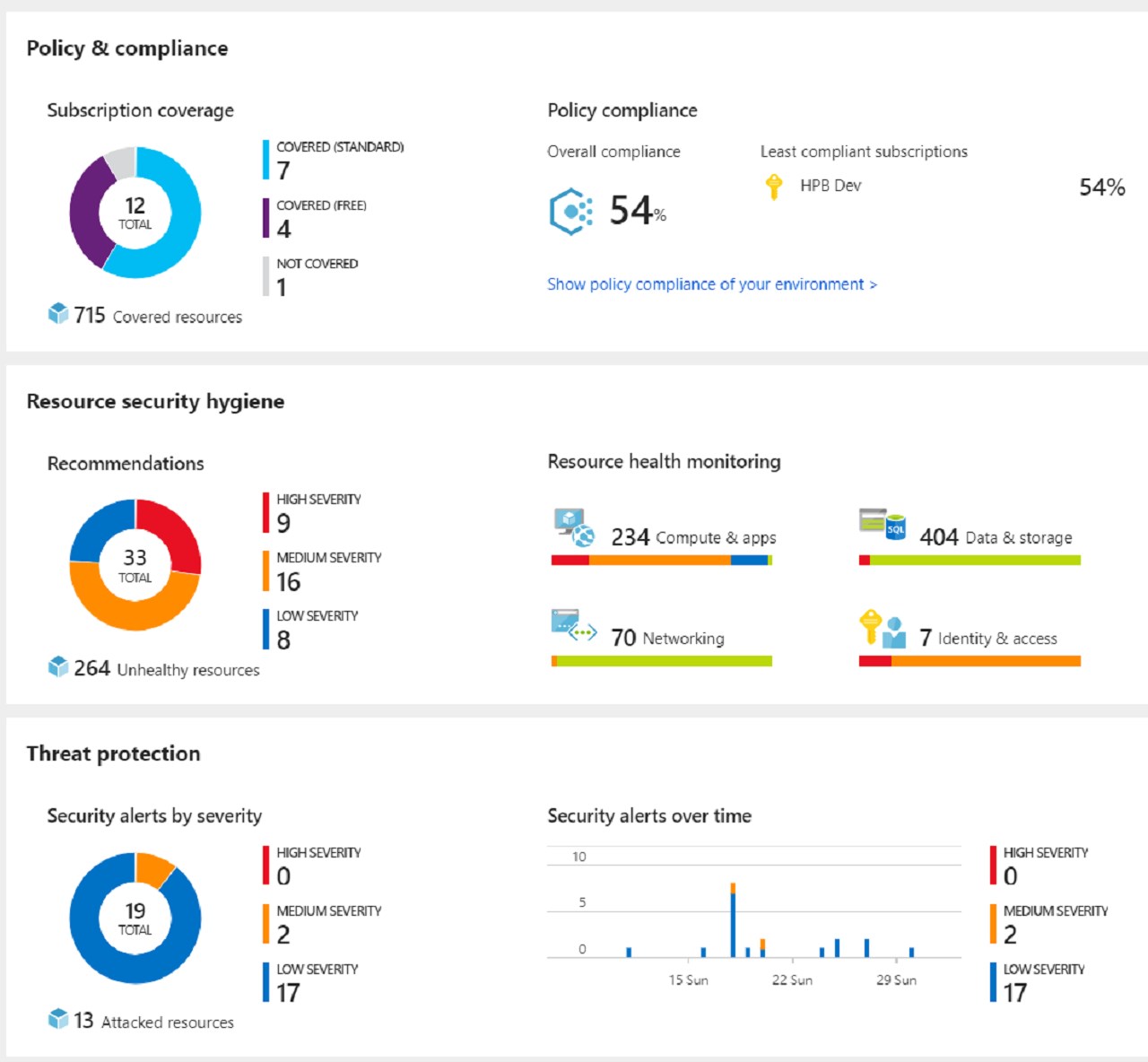Image resolution: width=1148 pixels, height=1062 pixels.
Task: Click the Unhealthy resources cube icon
Action: pyautogui.click(x=58, y=667)
